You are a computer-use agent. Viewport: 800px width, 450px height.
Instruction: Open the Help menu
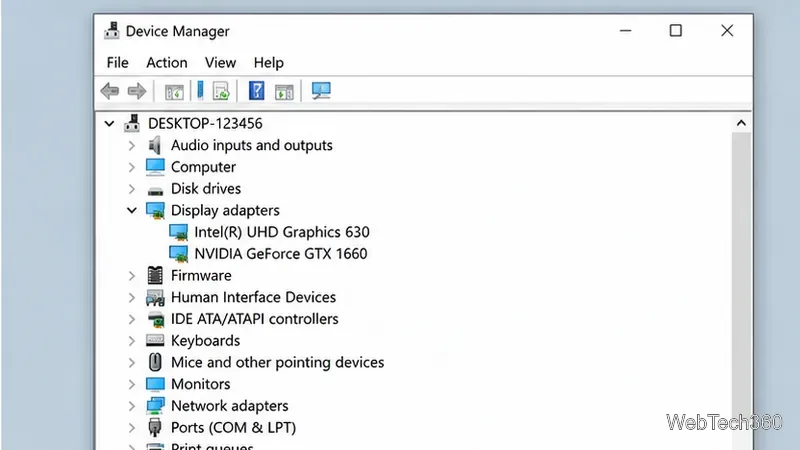tap(268, 63)
